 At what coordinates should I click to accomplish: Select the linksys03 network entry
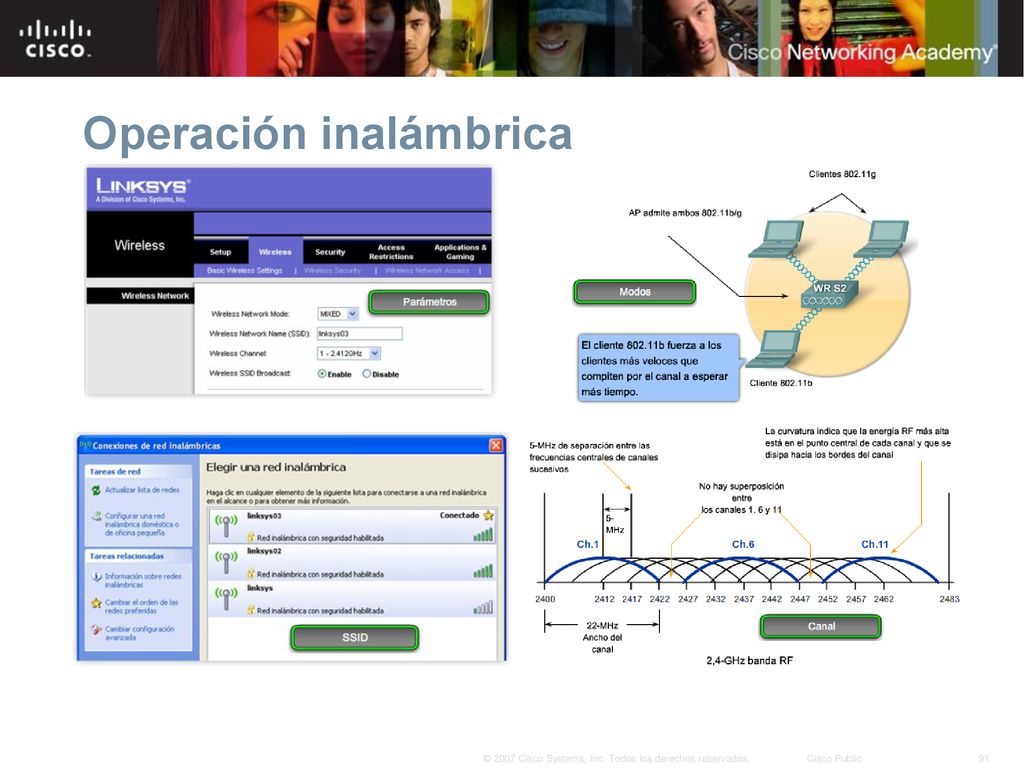pos(353,526)
